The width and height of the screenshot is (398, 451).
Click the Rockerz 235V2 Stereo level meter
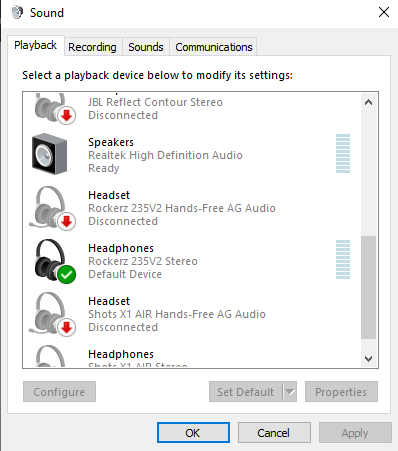click(343, 259)
